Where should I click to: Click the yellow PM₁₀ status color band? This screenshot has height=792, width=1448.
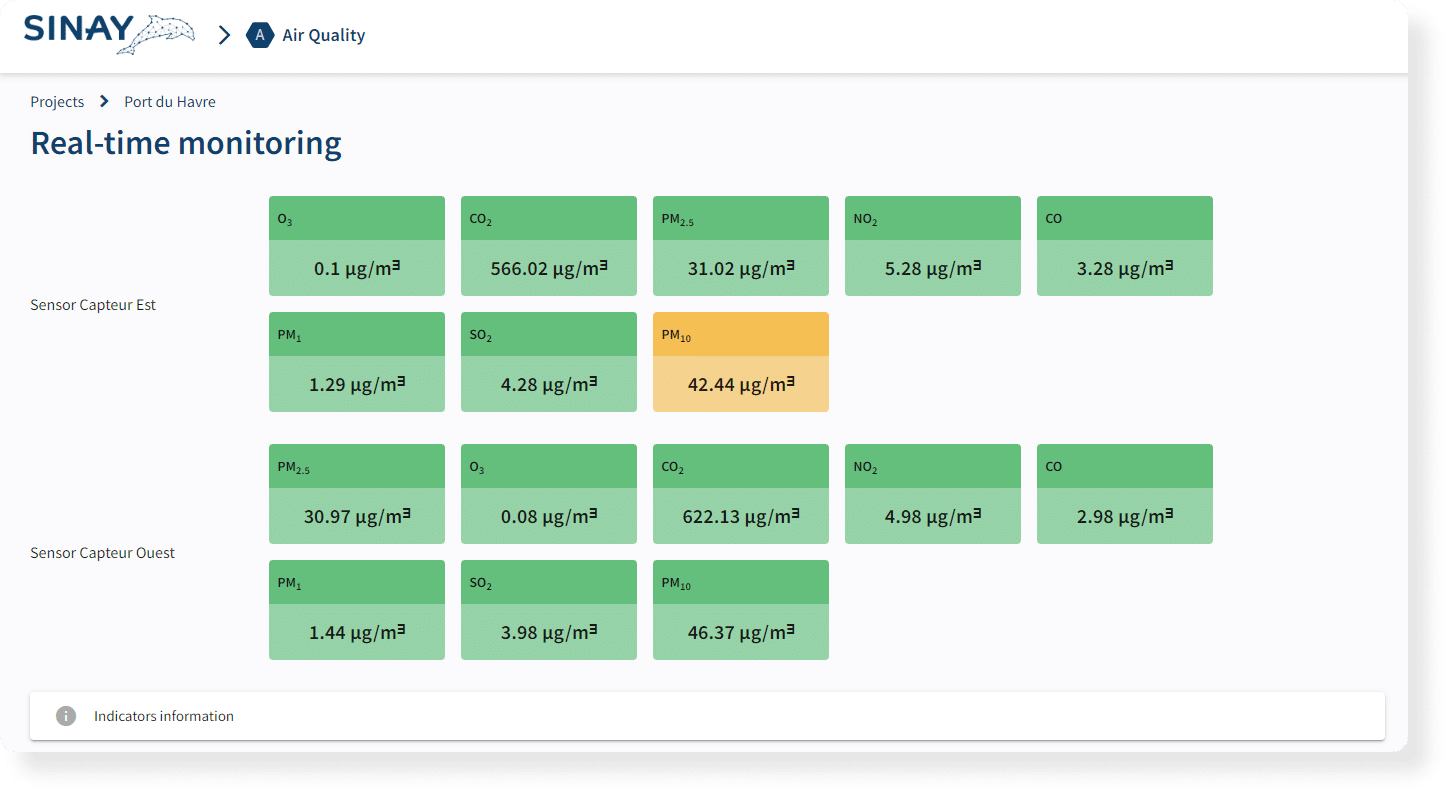(740, 333)
